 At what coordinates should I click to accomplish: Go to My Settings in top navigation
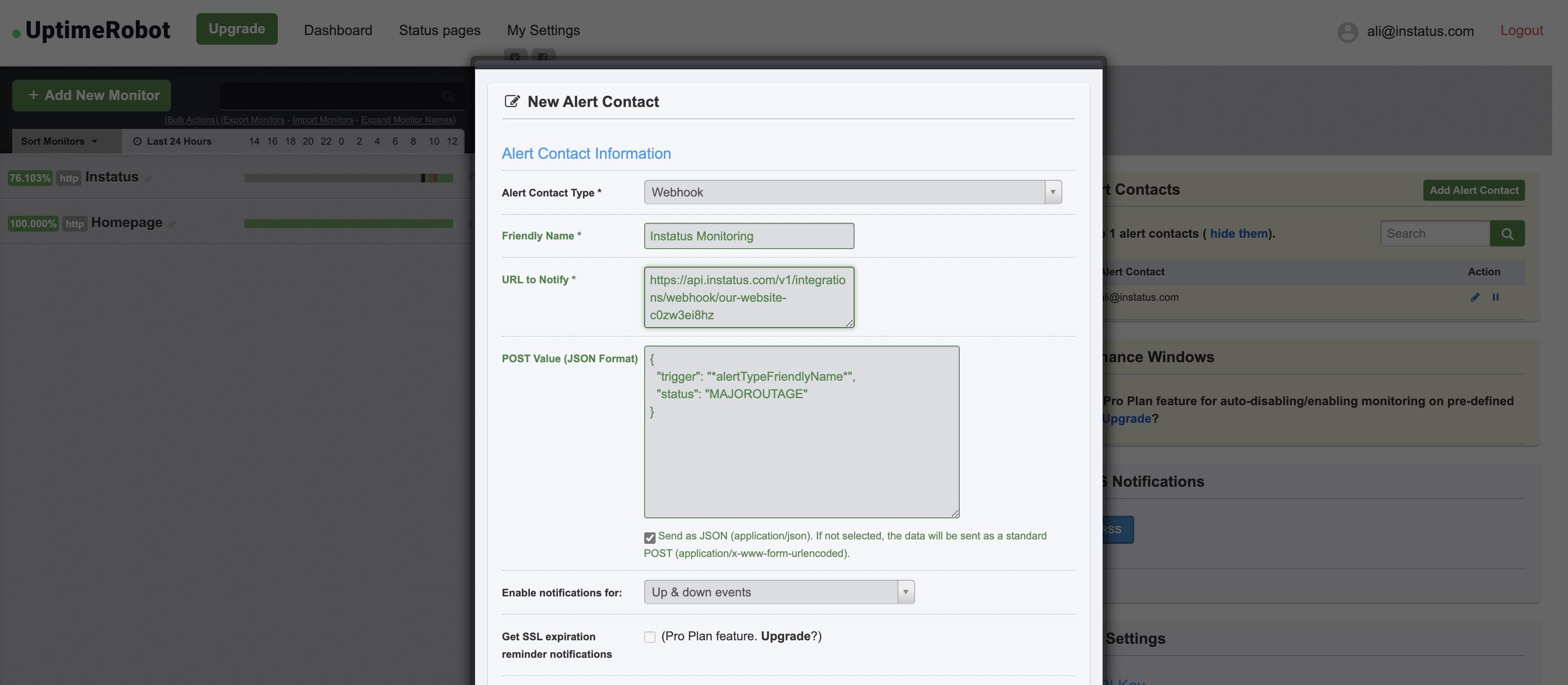[x=543, y=30]
